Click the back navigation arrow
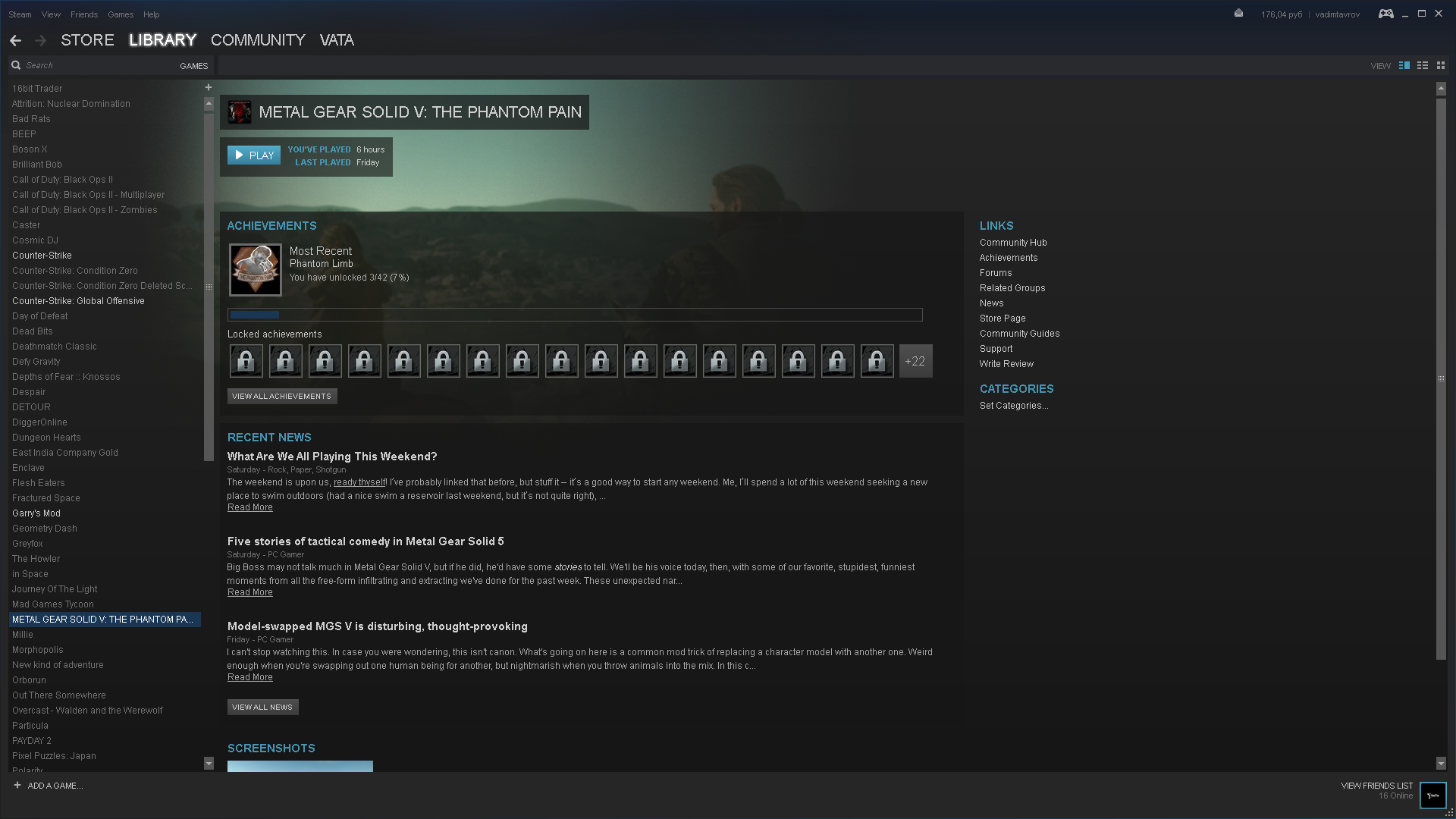This screenshot has height=819, width=1456. click(15, 40)
